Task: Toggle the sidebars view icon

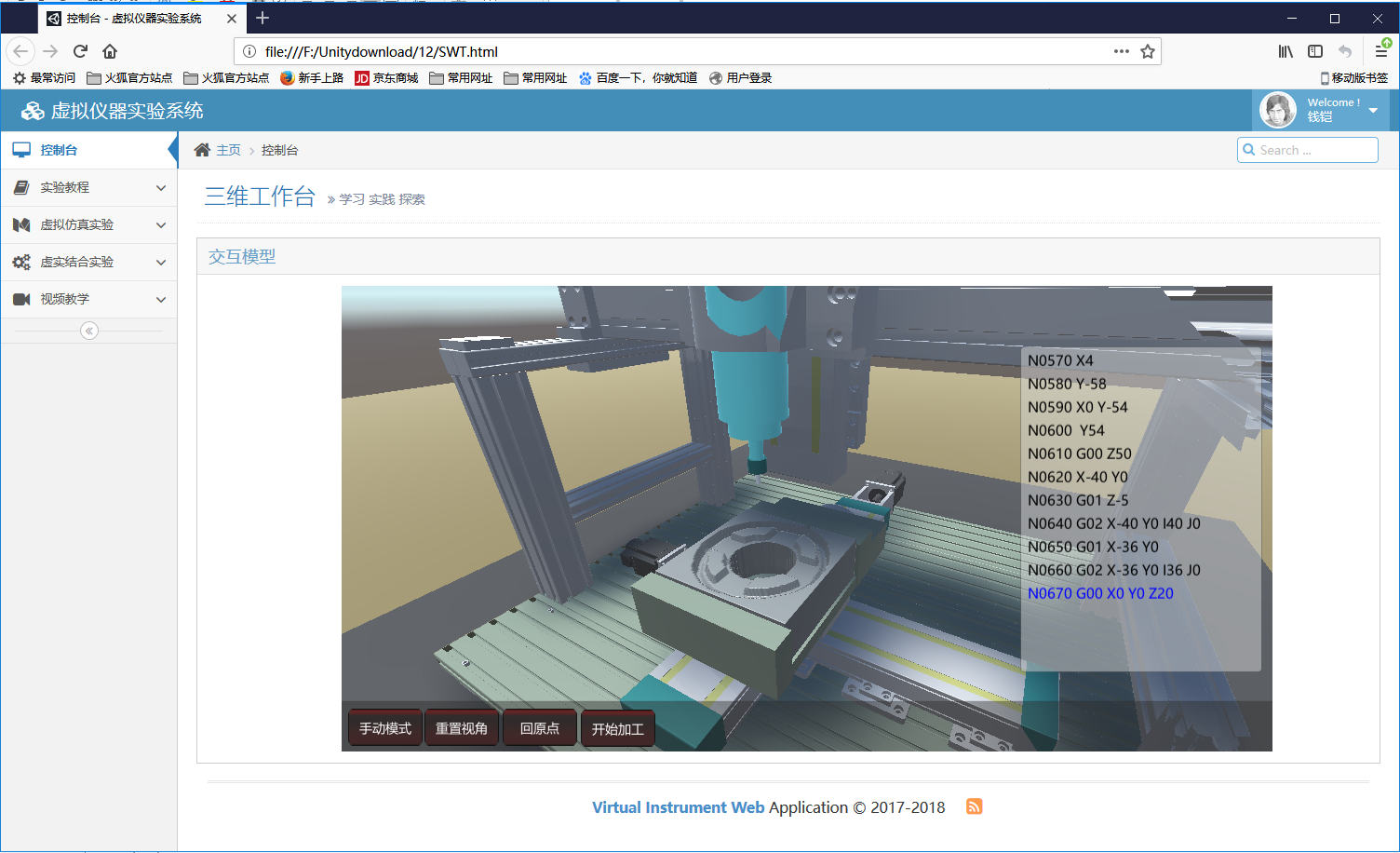Action: 1315,52
